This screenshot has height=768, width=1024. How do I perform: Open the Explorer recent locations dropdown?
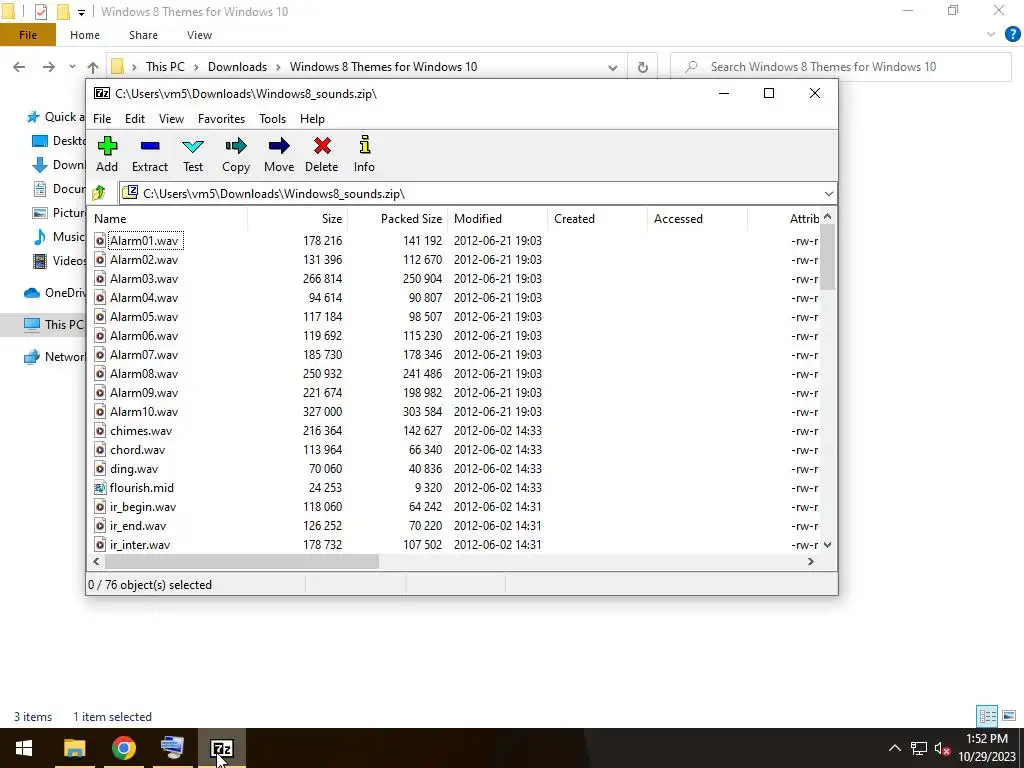click(72, 67)
